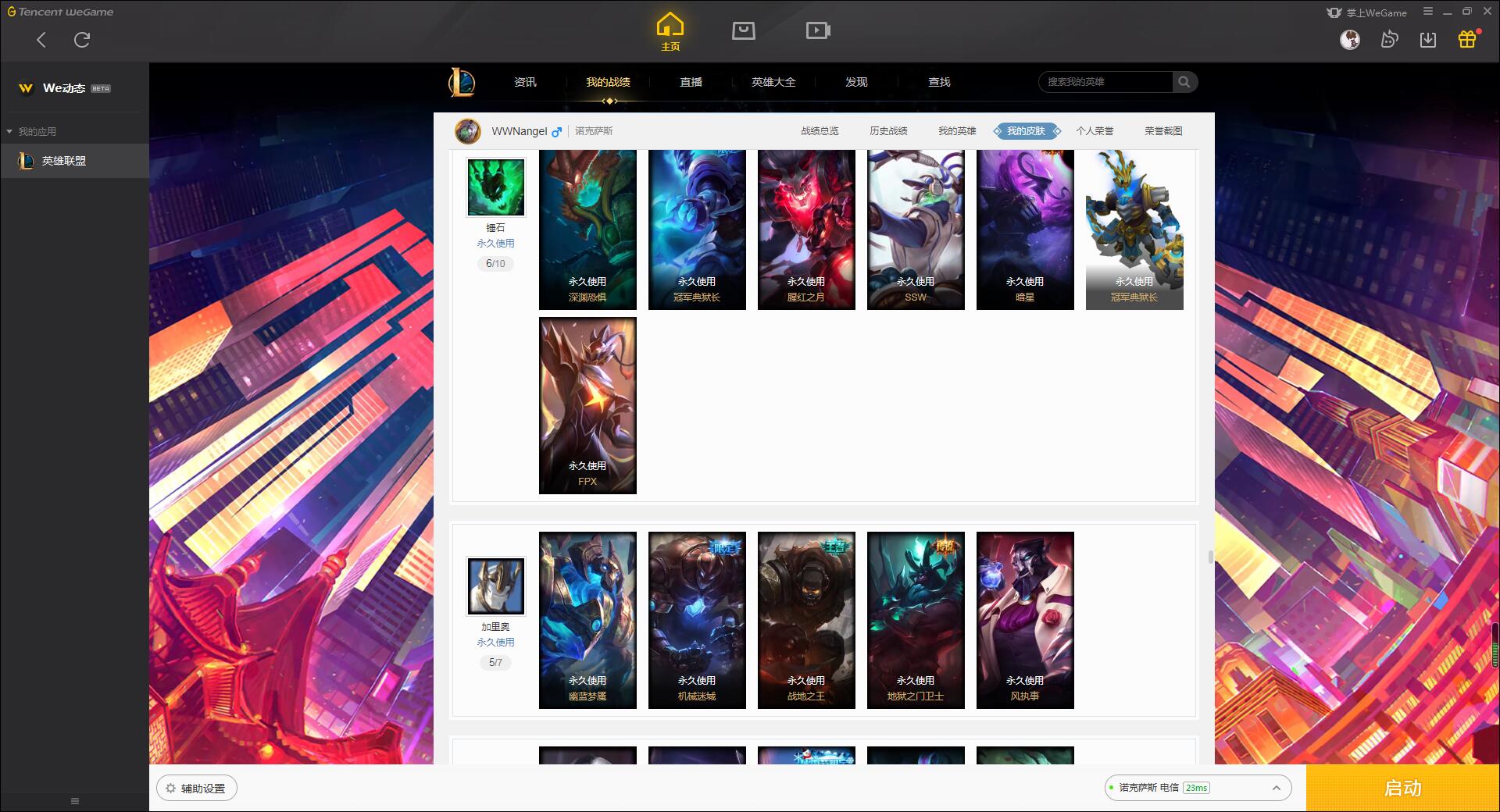Switch to the 我的英雄 tab
The image size is (1500, 812).
point(957,131)
